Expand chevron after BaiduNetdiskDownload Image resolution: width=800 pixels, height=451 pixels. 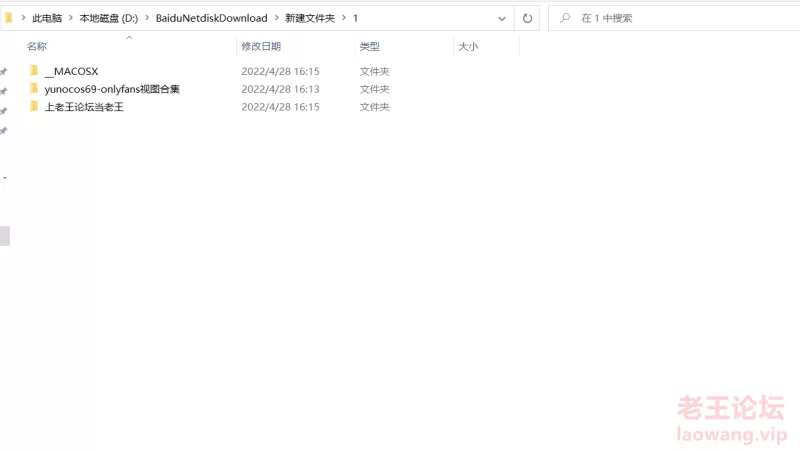pyautogui.click(x=277, y=18)
